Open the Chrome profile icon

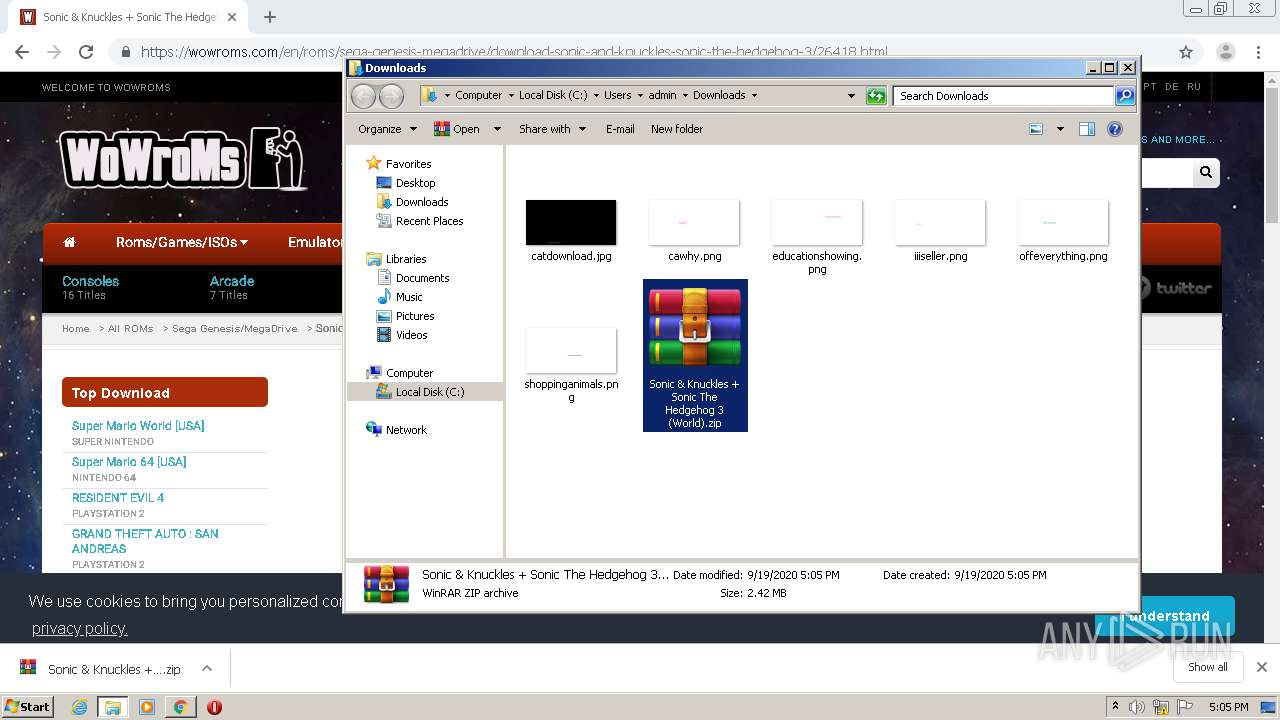[1225, 52]
